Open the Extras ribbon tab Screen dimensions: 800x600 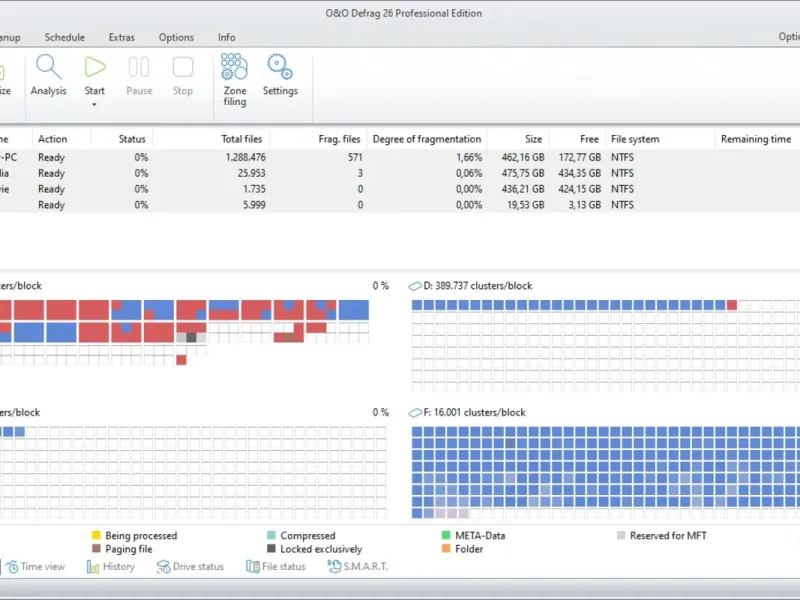click(121, 37)
